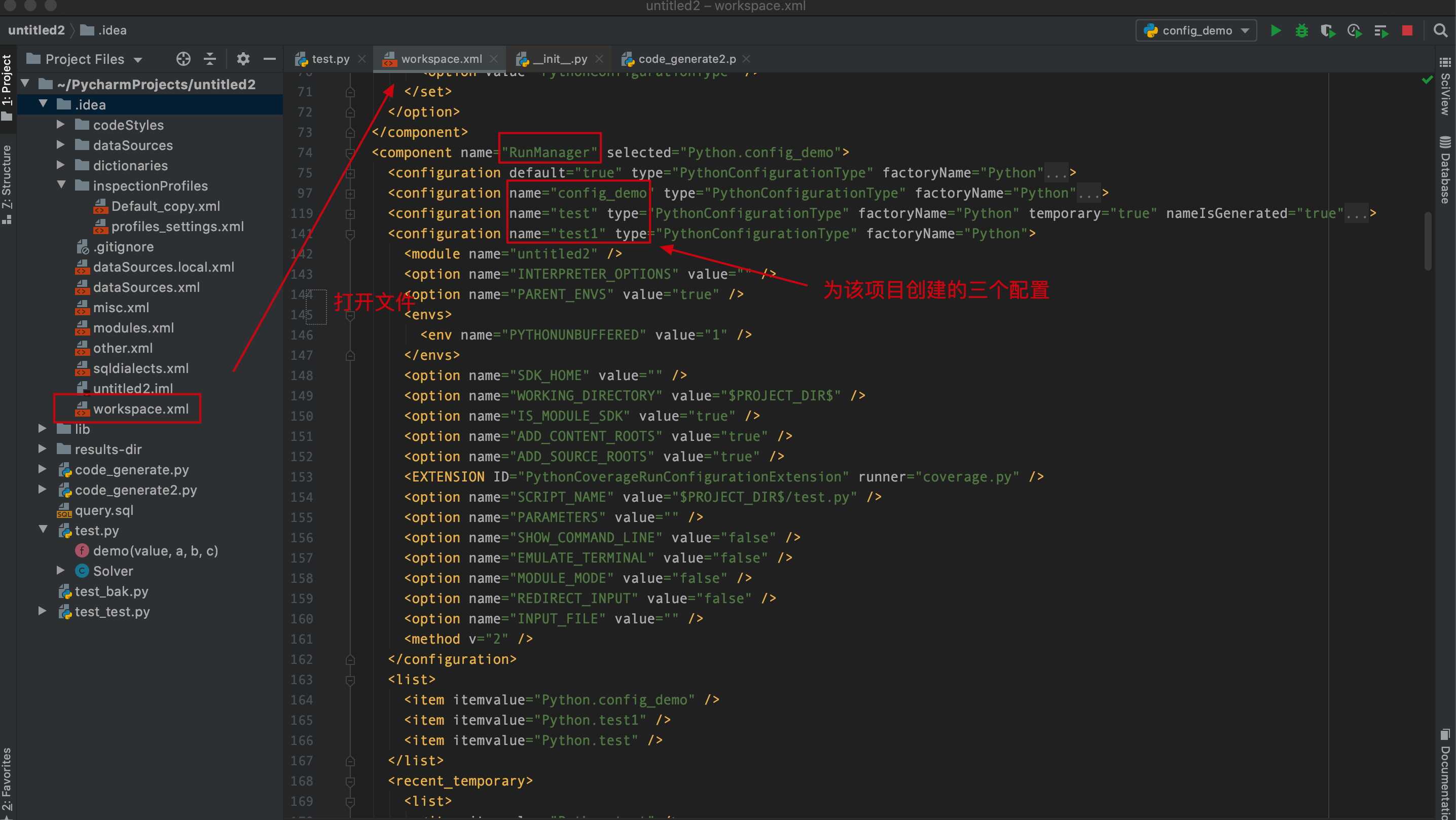Select profiles_settings.xml in the tree
Screen dimensions: 1456x820
[177, 227]
